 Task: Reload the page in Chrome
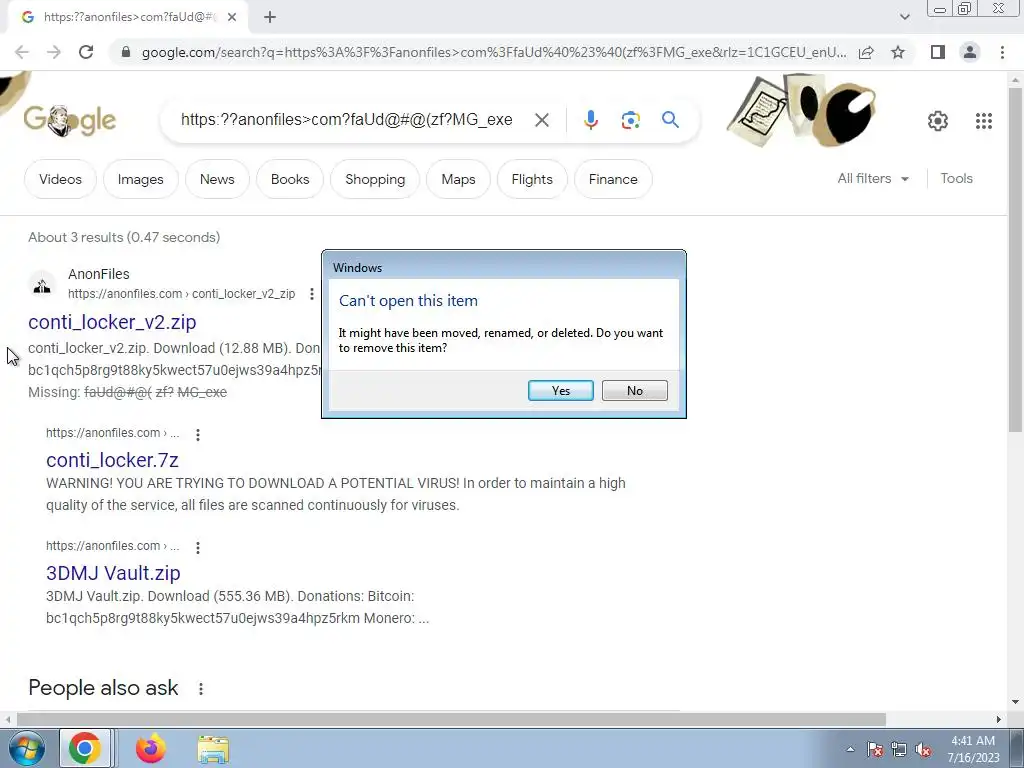click(x=86, y=52)
